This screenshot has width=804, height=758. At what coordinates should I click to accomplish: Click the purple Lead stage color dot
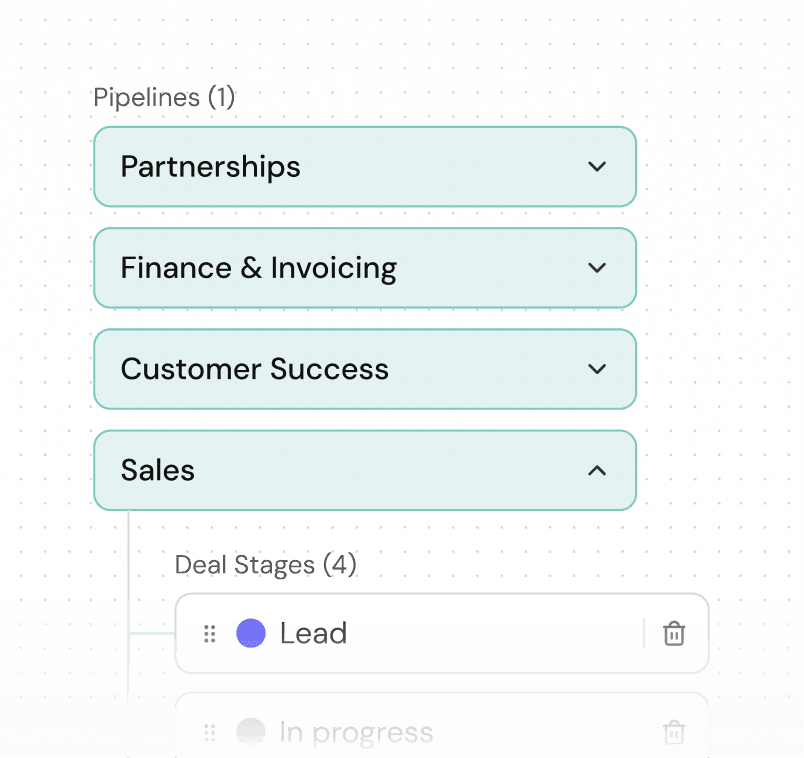(x=251, y=633)
